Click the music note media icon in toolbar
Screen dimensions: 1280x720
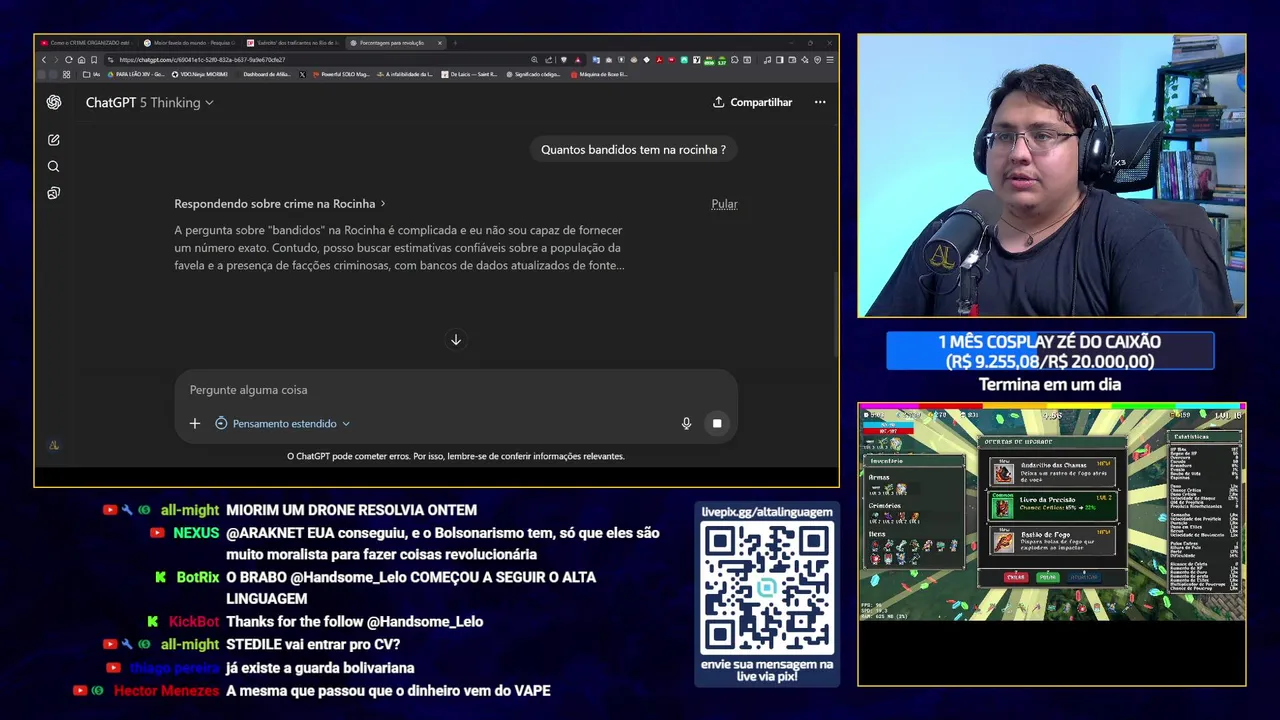click(x=767, y=60)
